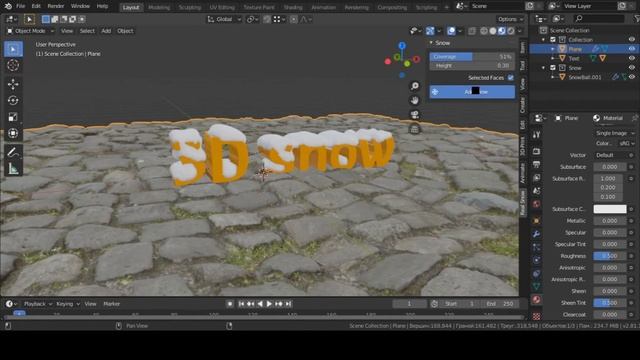The height and width of the screenshot is (360, 640).
Task: Pick the Annotate pencil tool
Action: click(x=13, y=152)
